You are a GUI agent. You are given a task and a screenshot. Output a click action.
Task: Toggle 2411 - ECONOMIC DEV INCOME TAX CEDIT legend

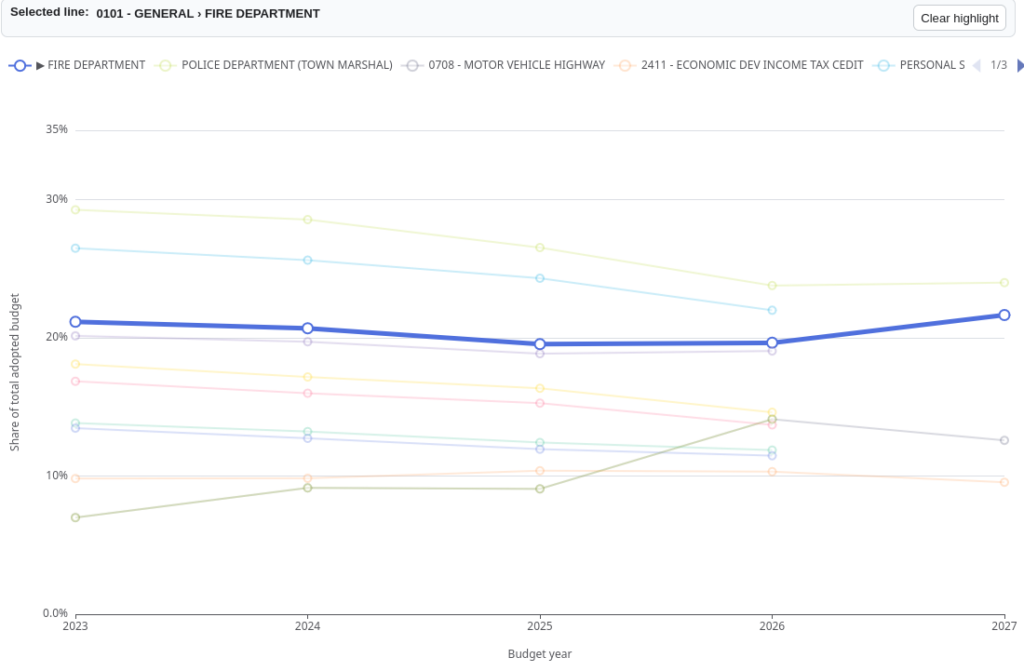click(739, 65)
